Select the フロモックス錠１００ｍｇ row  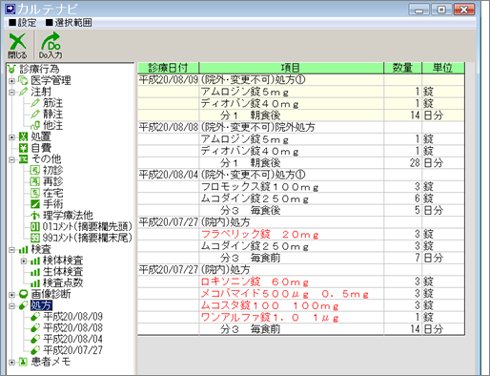pyautogui.click(x=301, y=187)
